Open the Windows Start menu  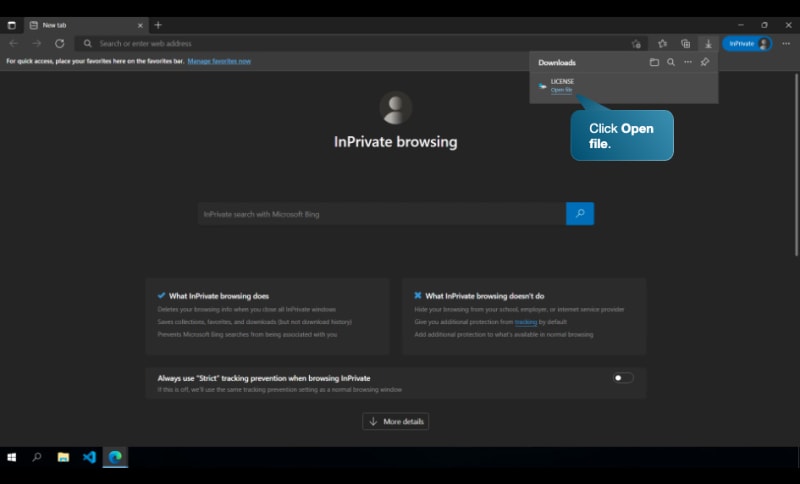(x=12, y=457)
